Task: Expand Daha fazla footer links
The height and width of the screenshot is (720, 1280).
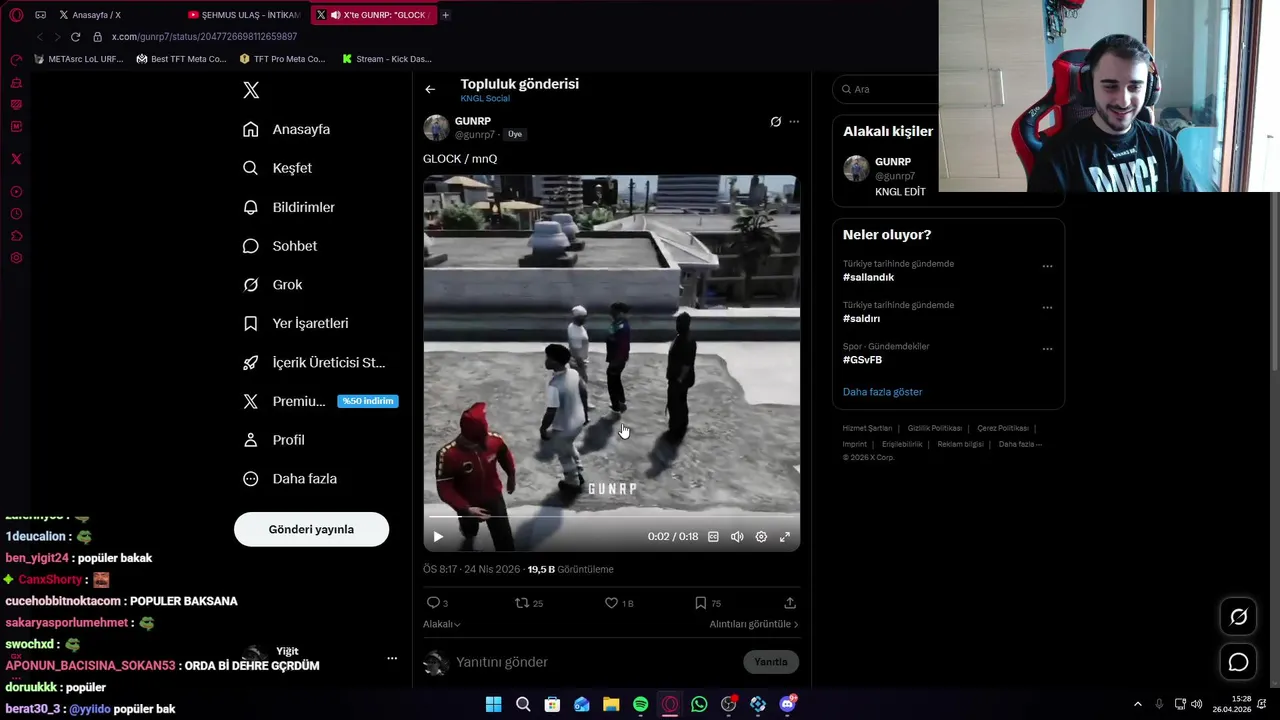Action: (1020, 444)
